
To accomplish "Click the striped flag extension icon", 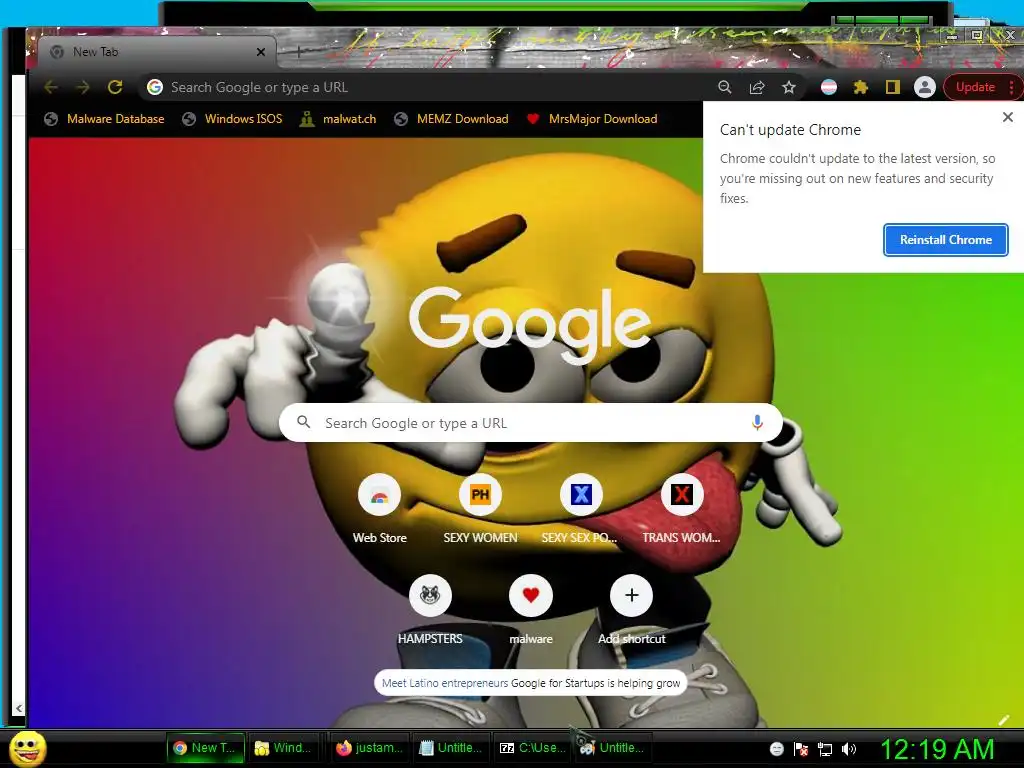I will [x=829, y=87].
